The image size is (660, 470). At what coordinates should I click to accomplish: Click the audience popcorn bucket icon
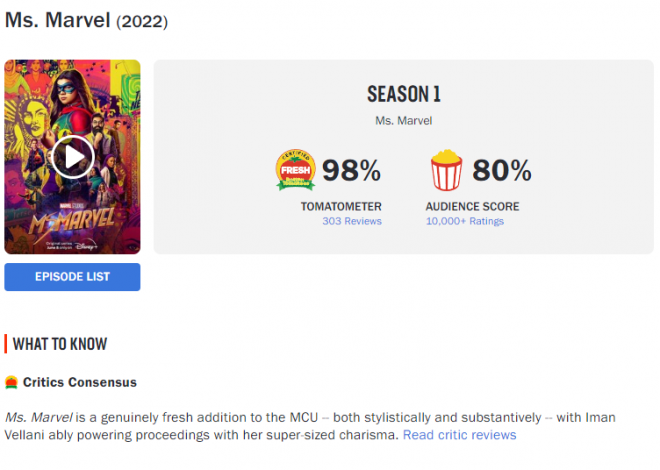coord(445,171)
